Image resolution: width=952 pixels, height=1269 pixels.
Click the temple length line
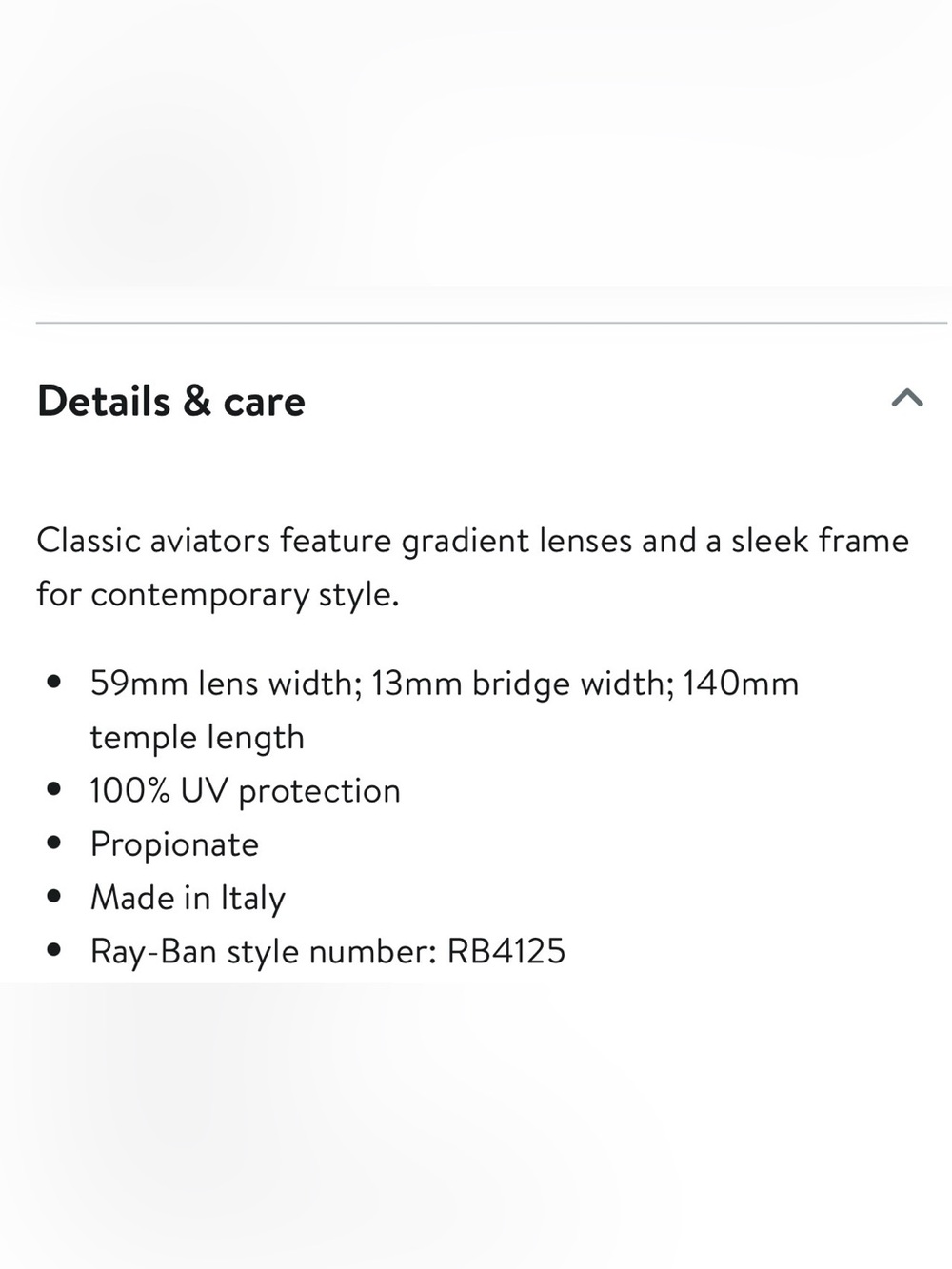(197, 738)
